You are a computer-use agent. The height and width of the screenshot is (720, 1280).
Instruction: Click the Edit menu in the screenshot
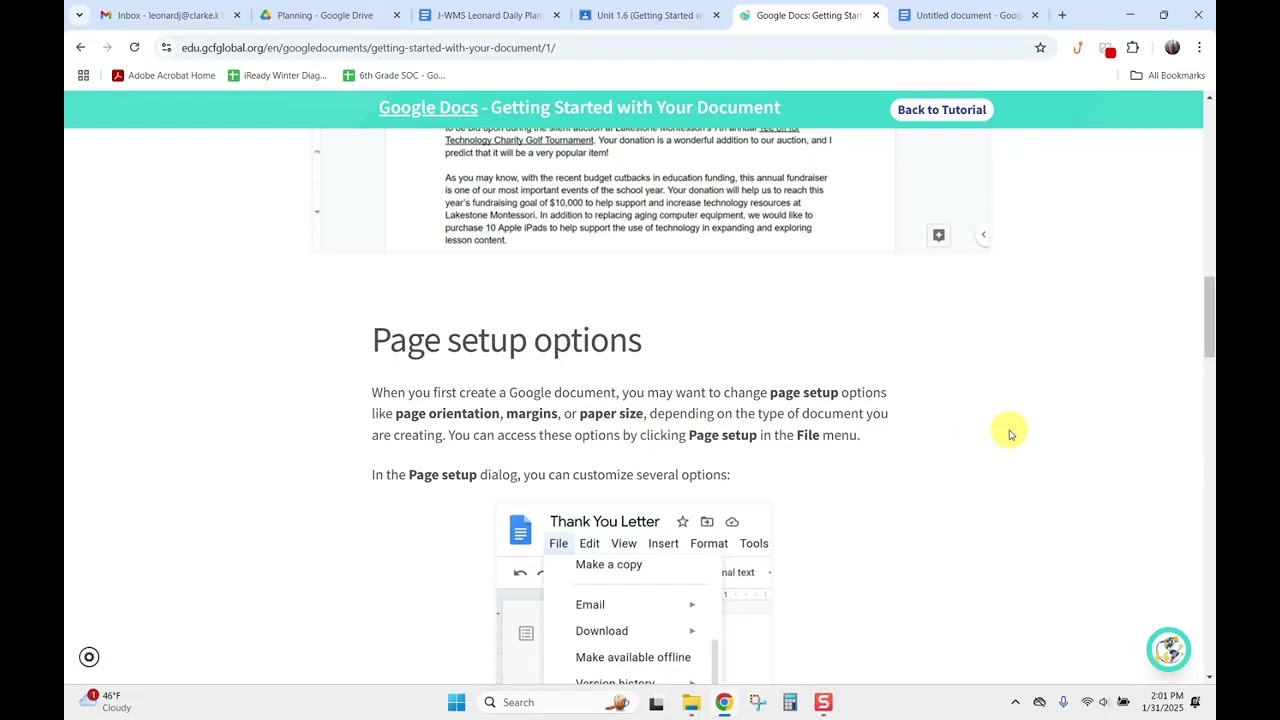click(589, 544)
